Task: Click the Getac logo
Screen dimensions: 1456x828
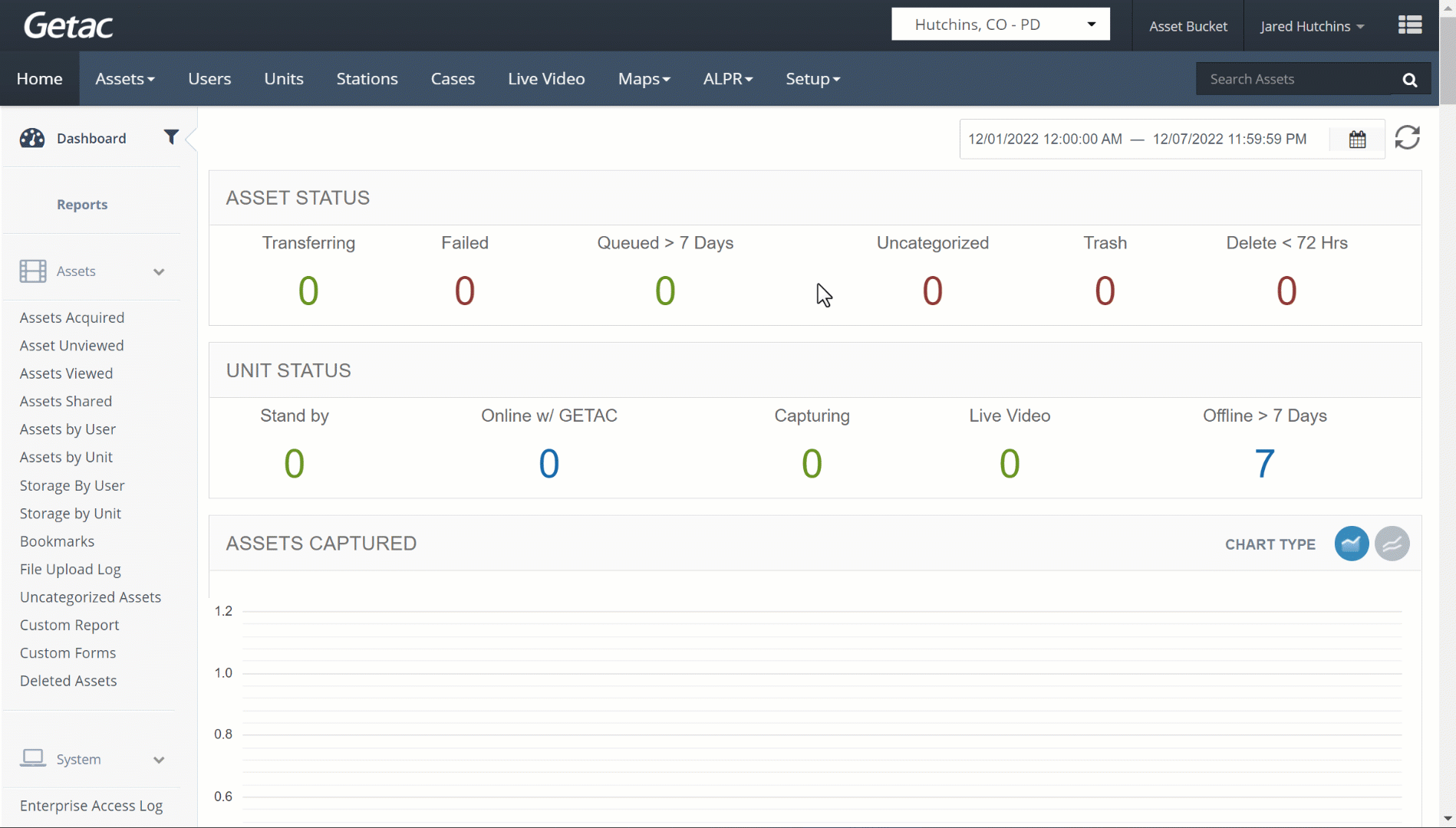Action: pos(68,25)
